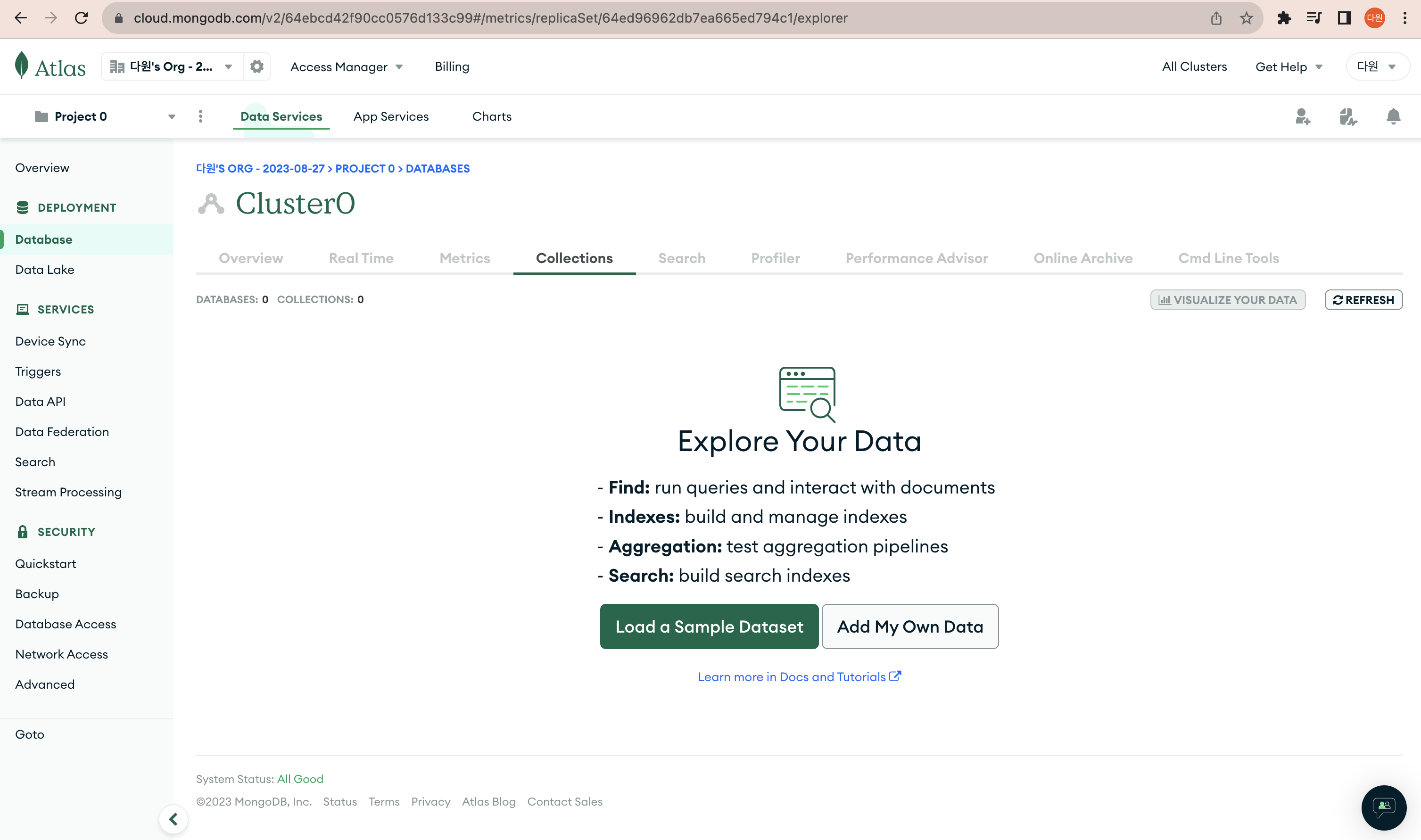Bookmark this page with the star
Image resolution: width=1421 pixels, height=840 pixels.
point(1247,18)
